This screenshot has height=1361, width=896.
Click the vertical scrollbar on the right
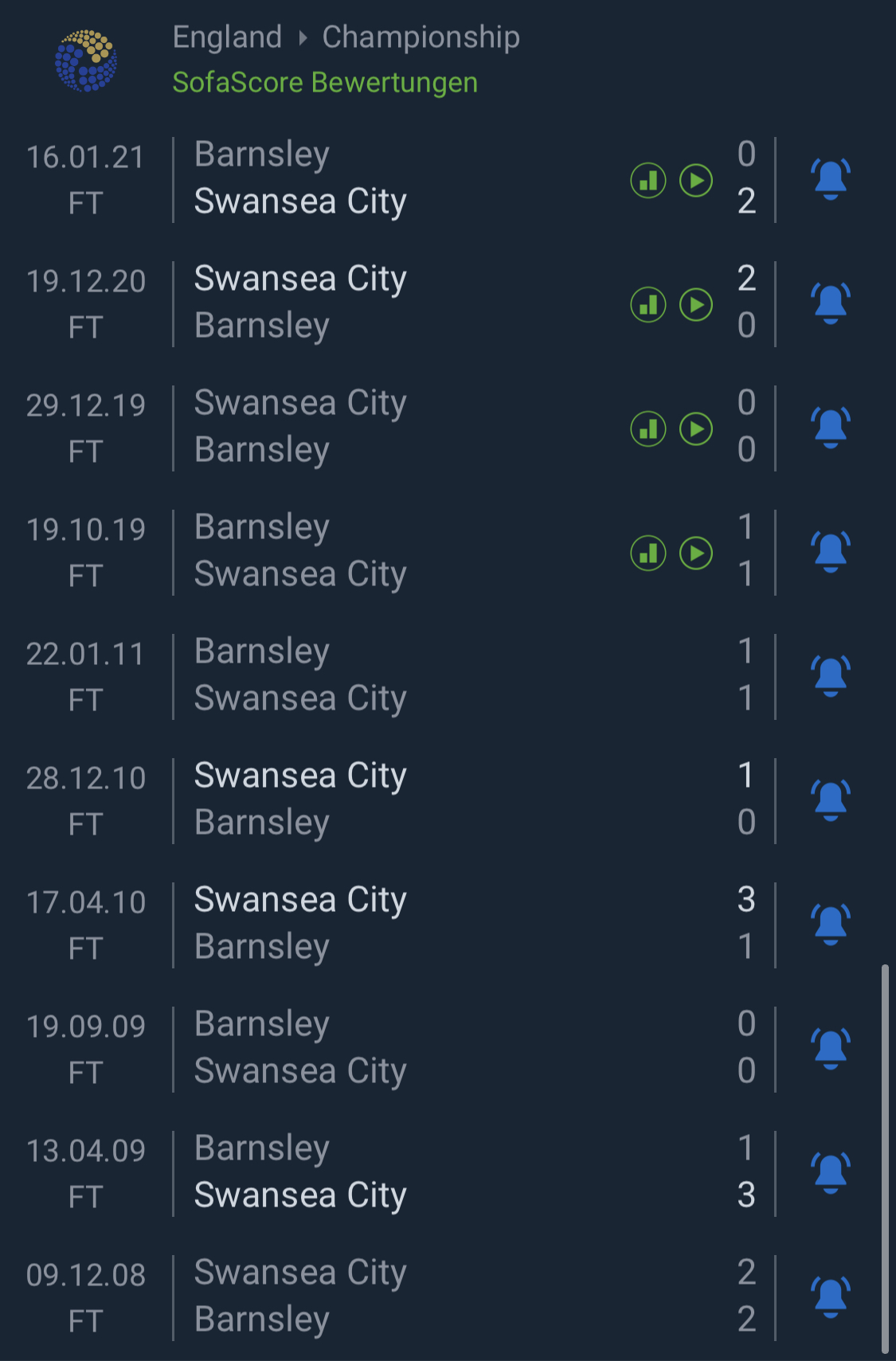coord(885,1160)
